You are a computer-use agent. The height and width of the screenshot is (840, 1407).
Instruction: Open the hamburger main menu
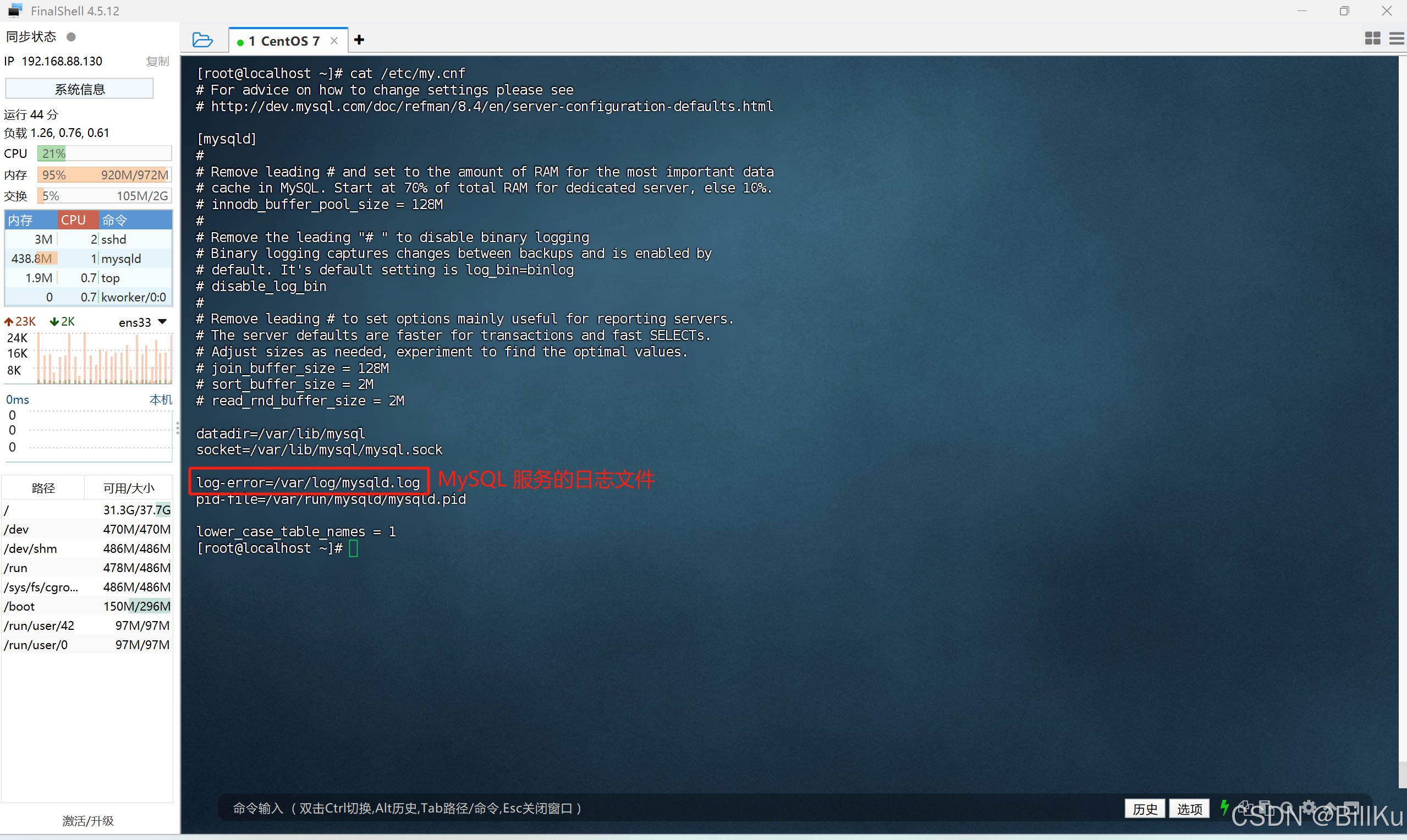pyautogui.click(x=1397, y=39)
